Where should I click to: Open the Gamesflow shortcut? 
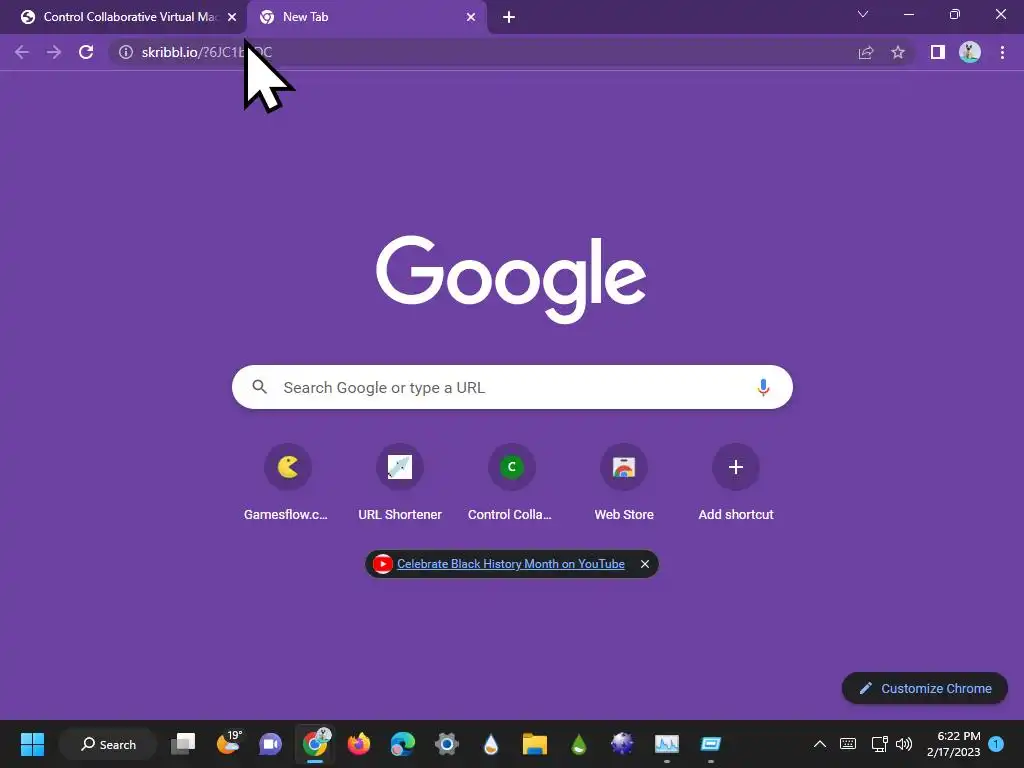point(287,483)
